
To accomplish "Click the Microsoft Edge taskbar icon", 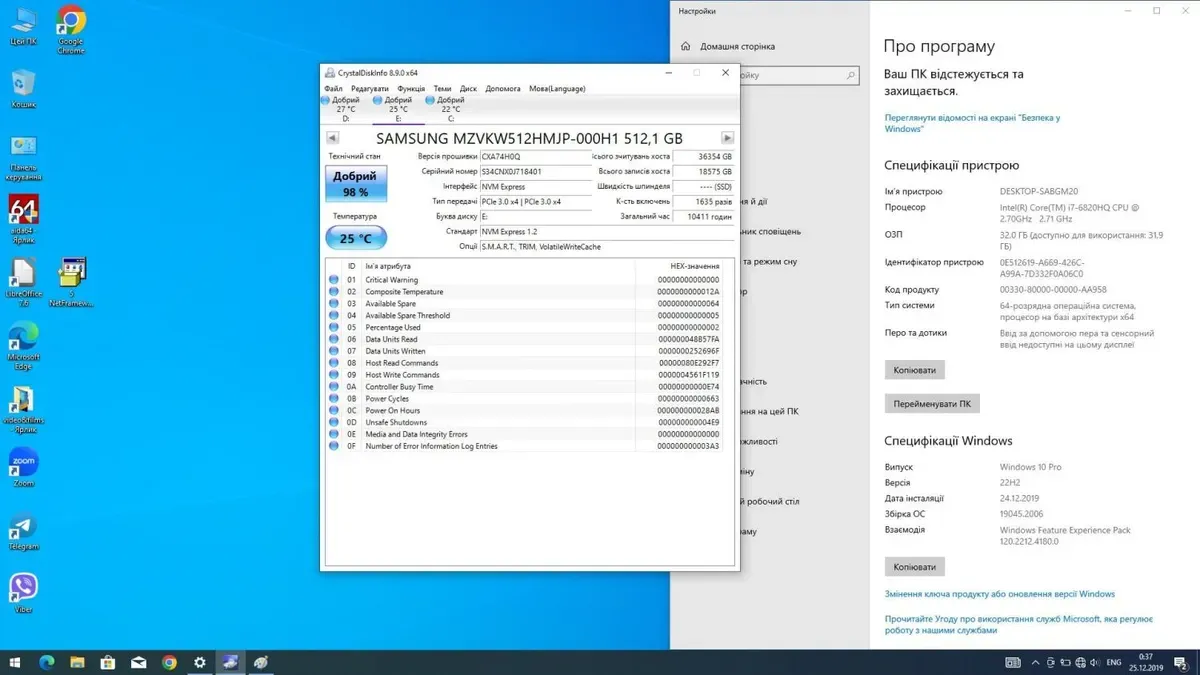I will 45,662.
